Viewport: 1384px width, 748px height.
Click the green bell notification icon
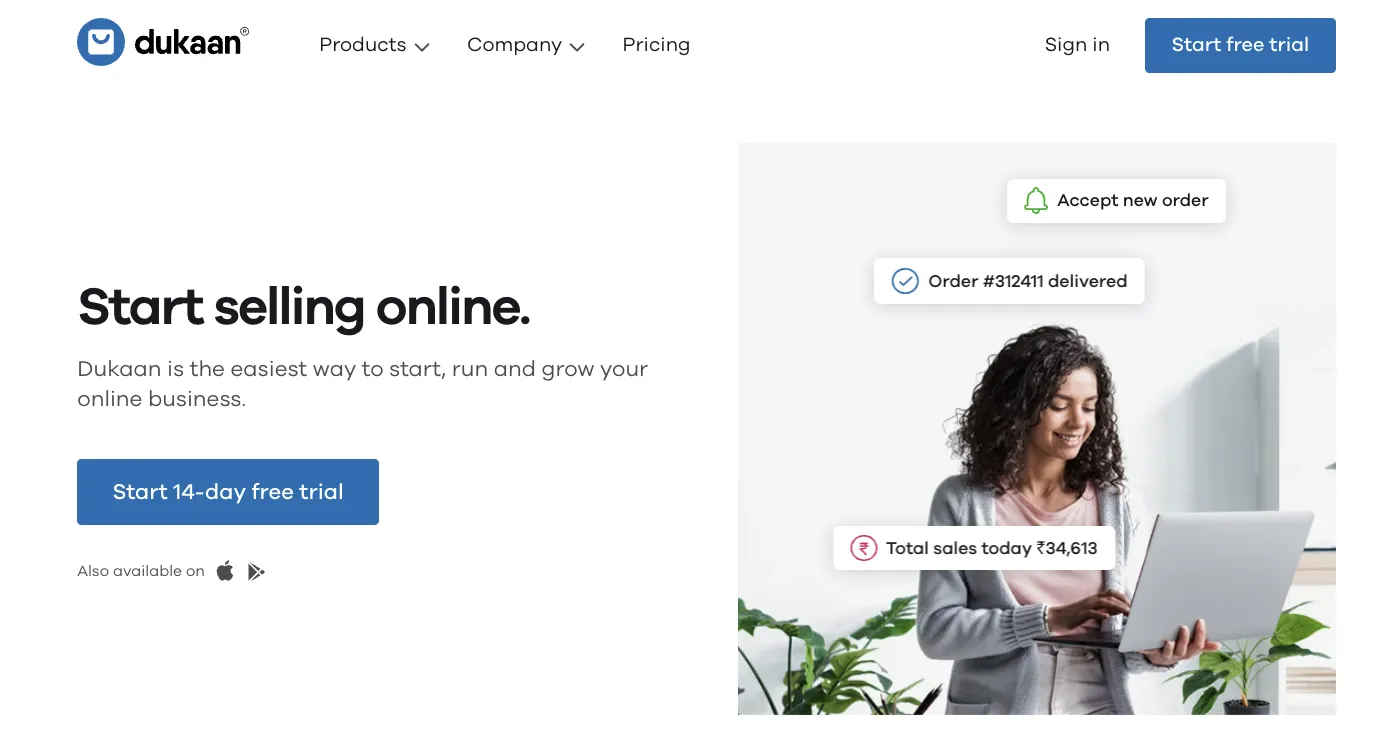click(1036, 200)
